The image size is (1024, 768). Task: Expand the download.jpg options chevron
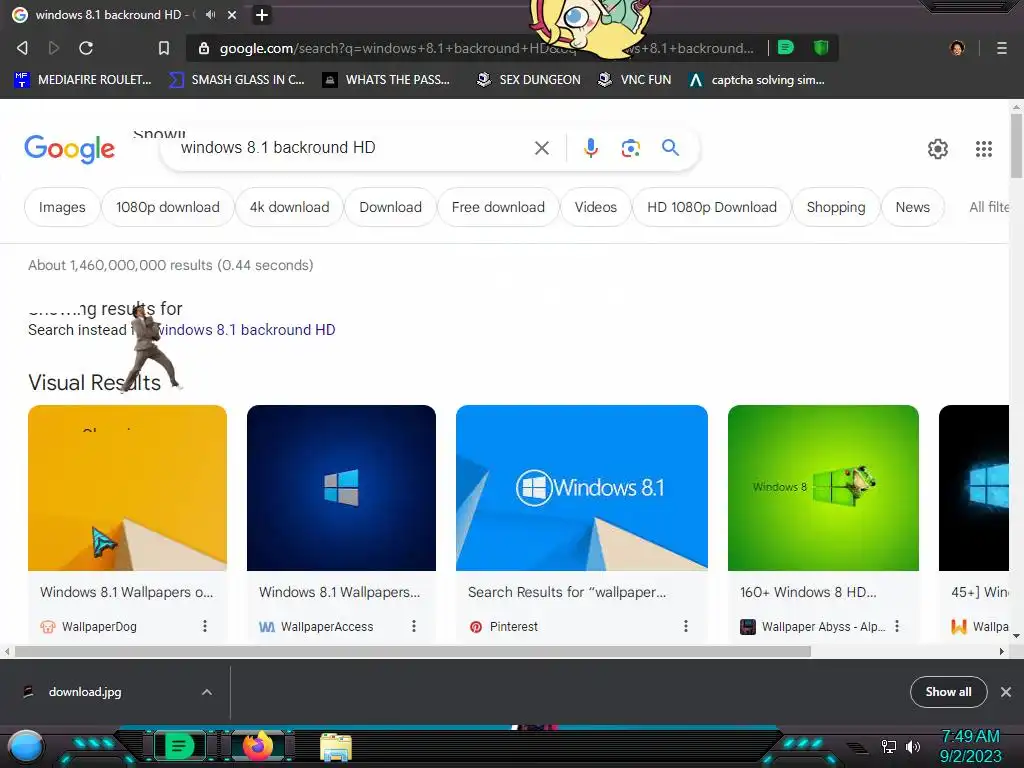pos(206,692)
